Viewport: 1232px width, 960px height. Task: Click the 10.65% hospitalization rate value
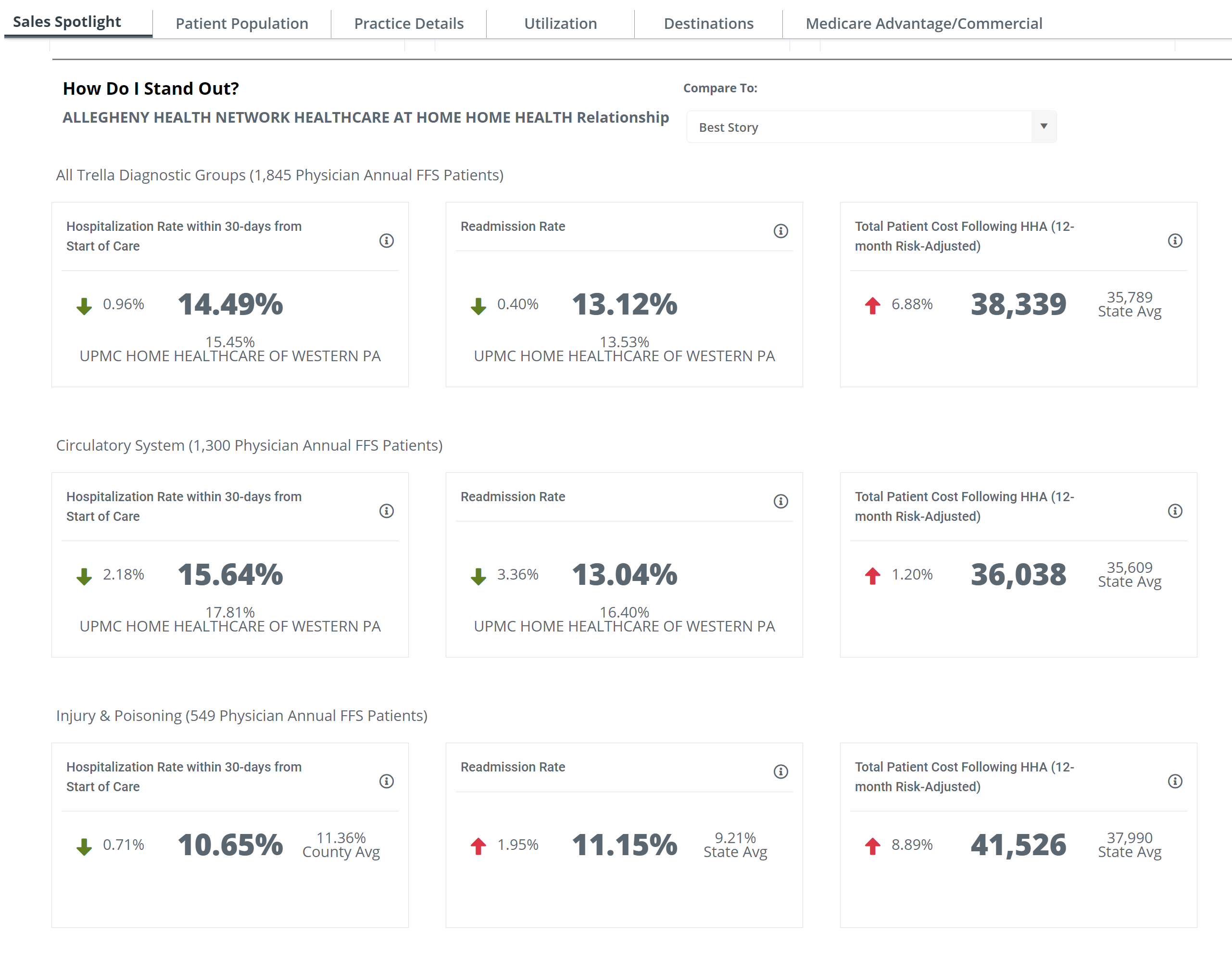tap(230, 845)
